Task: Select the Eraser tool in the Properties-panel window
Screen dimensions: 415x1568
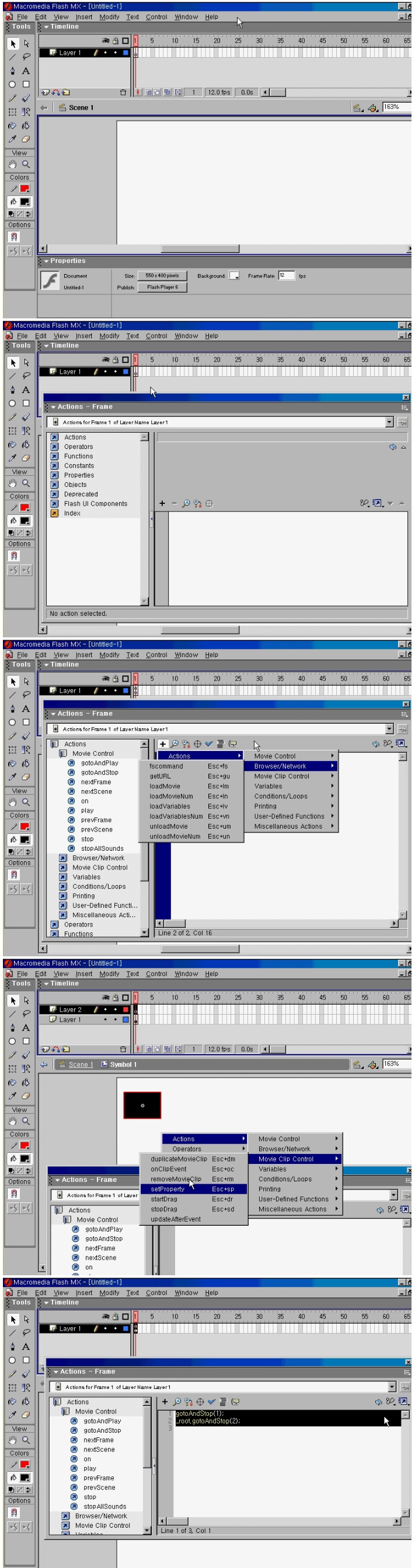Action: tap(26, 139)
